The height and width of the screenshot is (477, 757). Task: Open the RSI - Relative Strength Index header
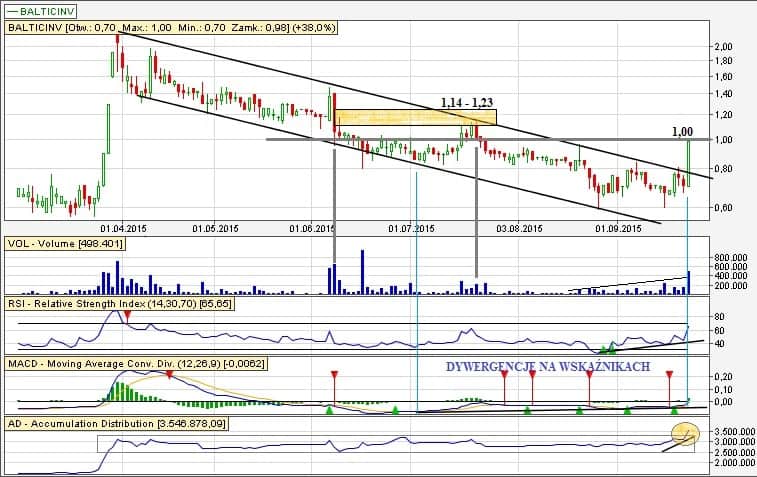[x=120, y=301]
